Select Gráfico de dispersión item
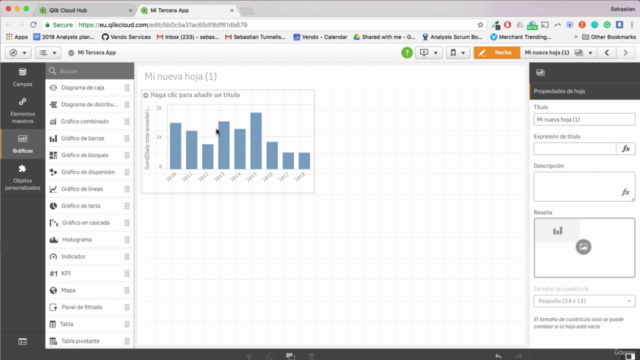640x360 pixels. (89, 172)
